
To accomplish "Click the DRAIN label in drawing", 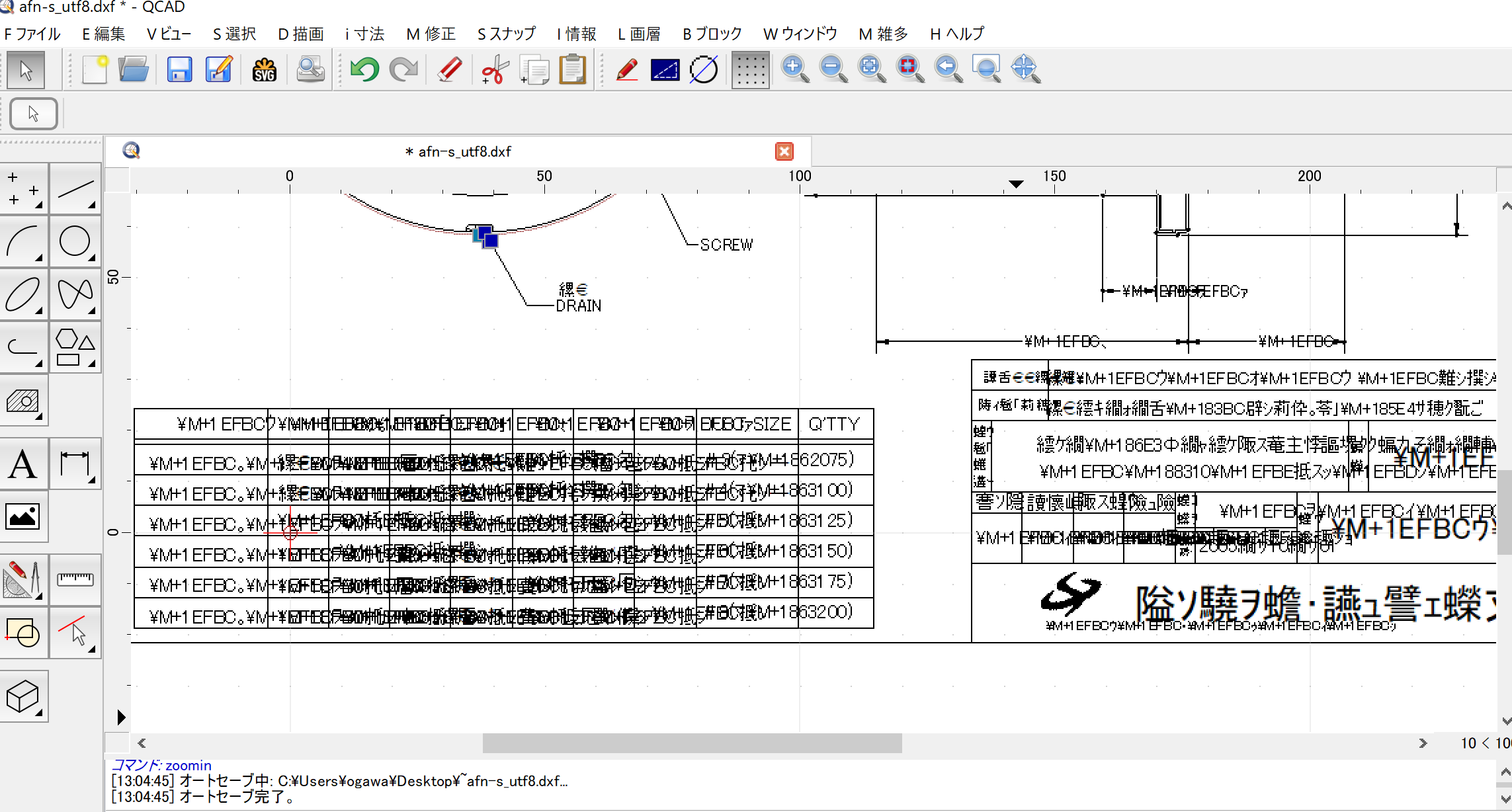I will [x=579, y=305].
